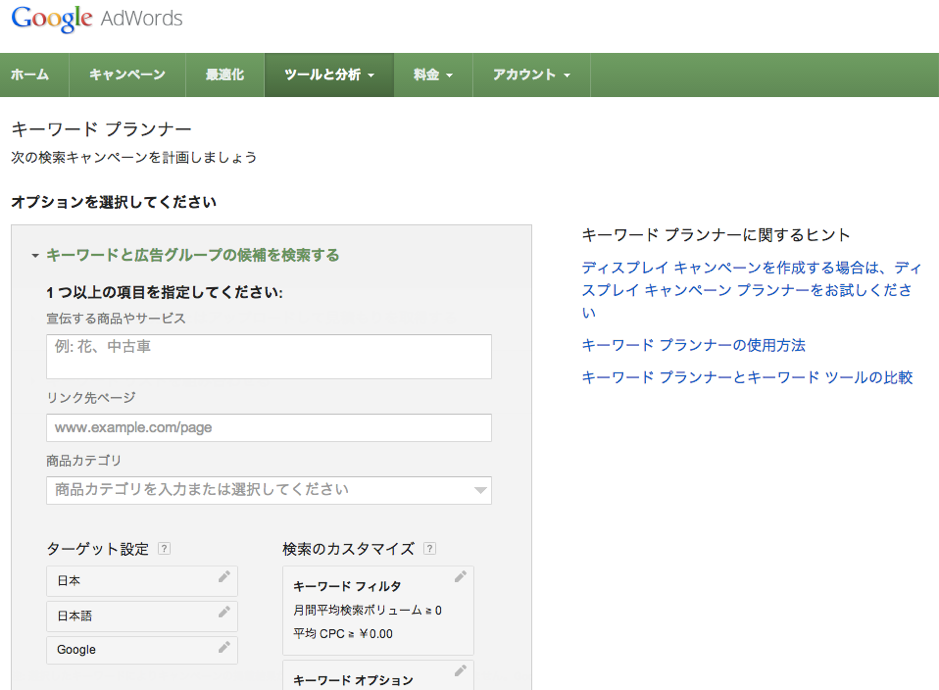Screen dimensions: 939x690
Task: Open the ディスプレイ キャンペーン プランナー hint link
Action: pyautogui.click(x=752, y=290)
